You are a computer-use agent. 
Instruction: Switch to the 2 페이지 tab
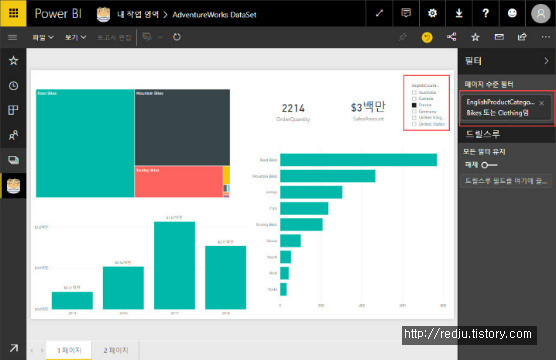116,350
